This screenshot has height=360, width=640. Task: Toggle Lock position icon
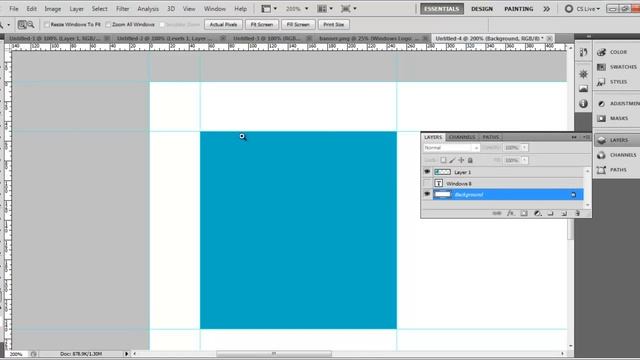click(x=461, y=160)
